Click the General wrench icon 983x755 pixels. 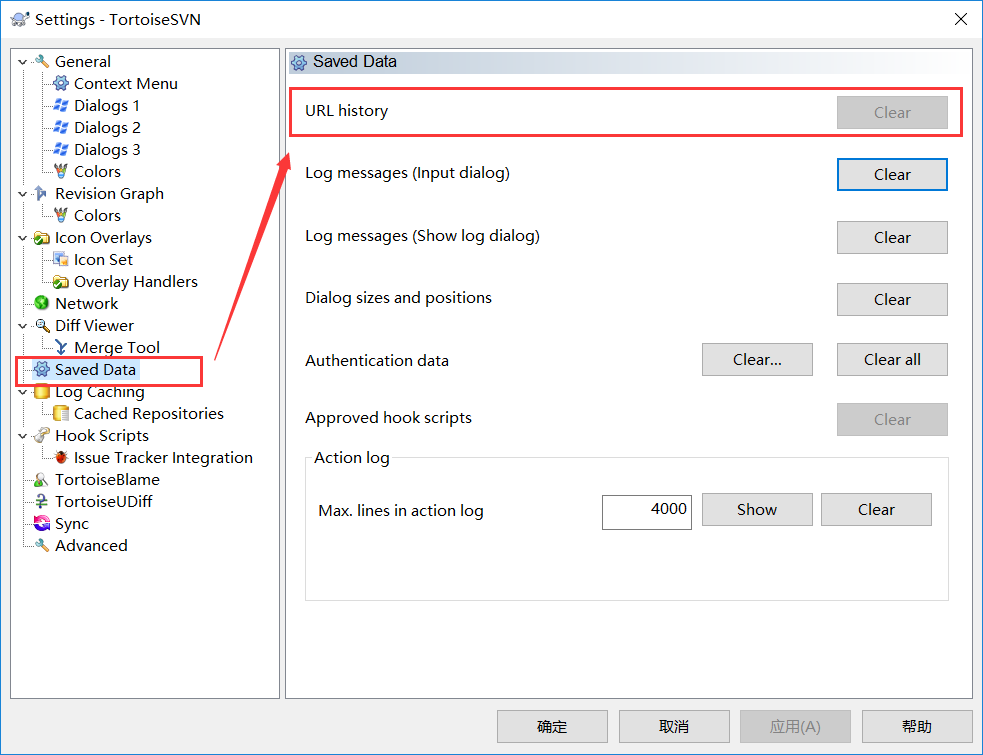pos(41,61)
